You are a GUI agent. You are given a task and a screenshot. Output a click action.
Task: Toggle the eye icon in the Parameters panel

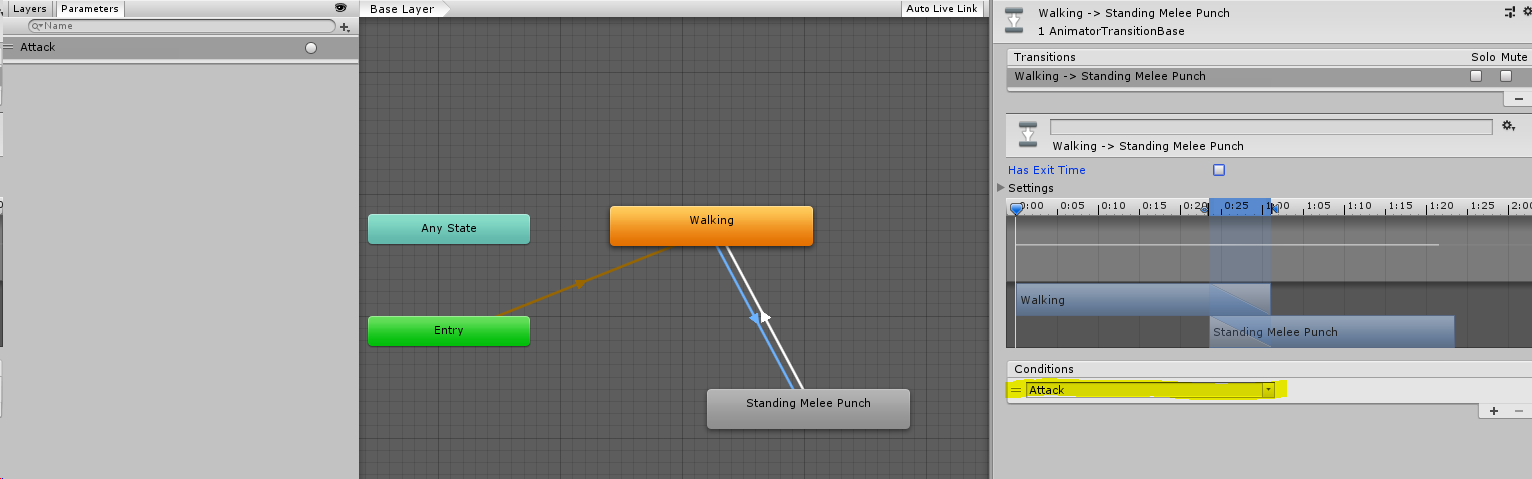(x=340, y=8)
